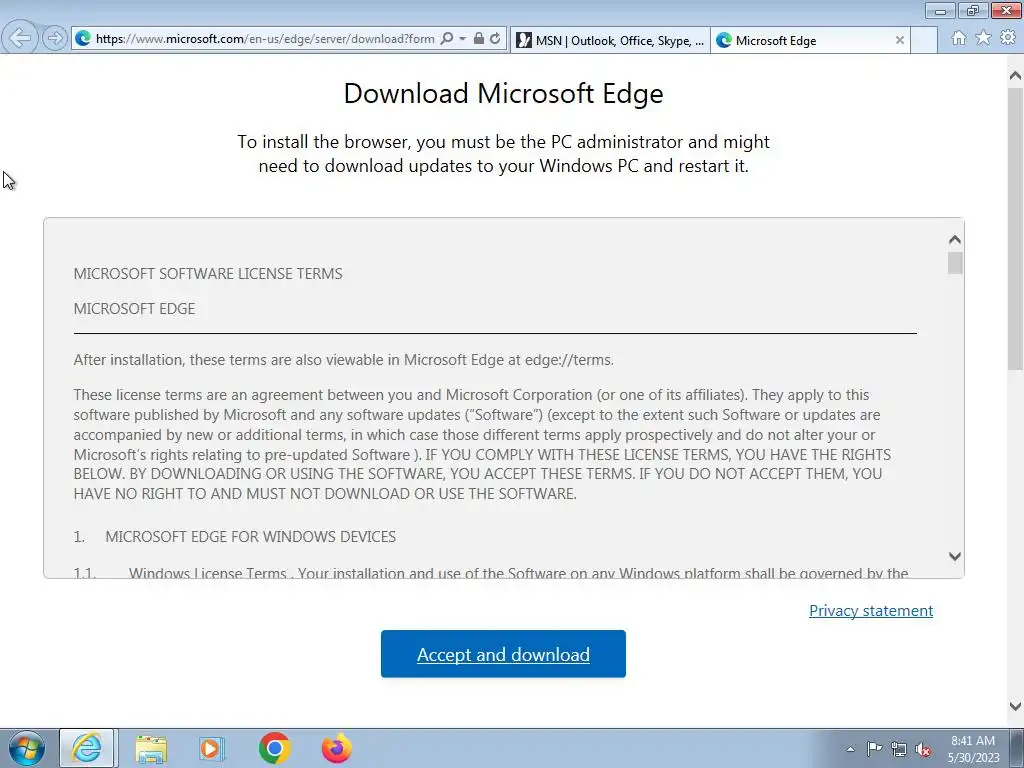Open the Tools gear menu
The height and width of the screenshot is (768, 1024).
click(x=1008, y=38)
